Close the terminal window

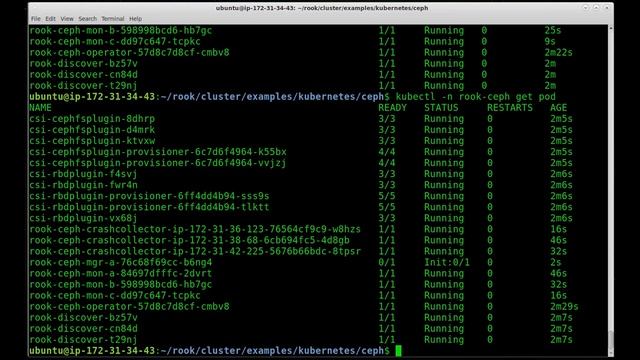pyautogui.click(x=607, y=8)
